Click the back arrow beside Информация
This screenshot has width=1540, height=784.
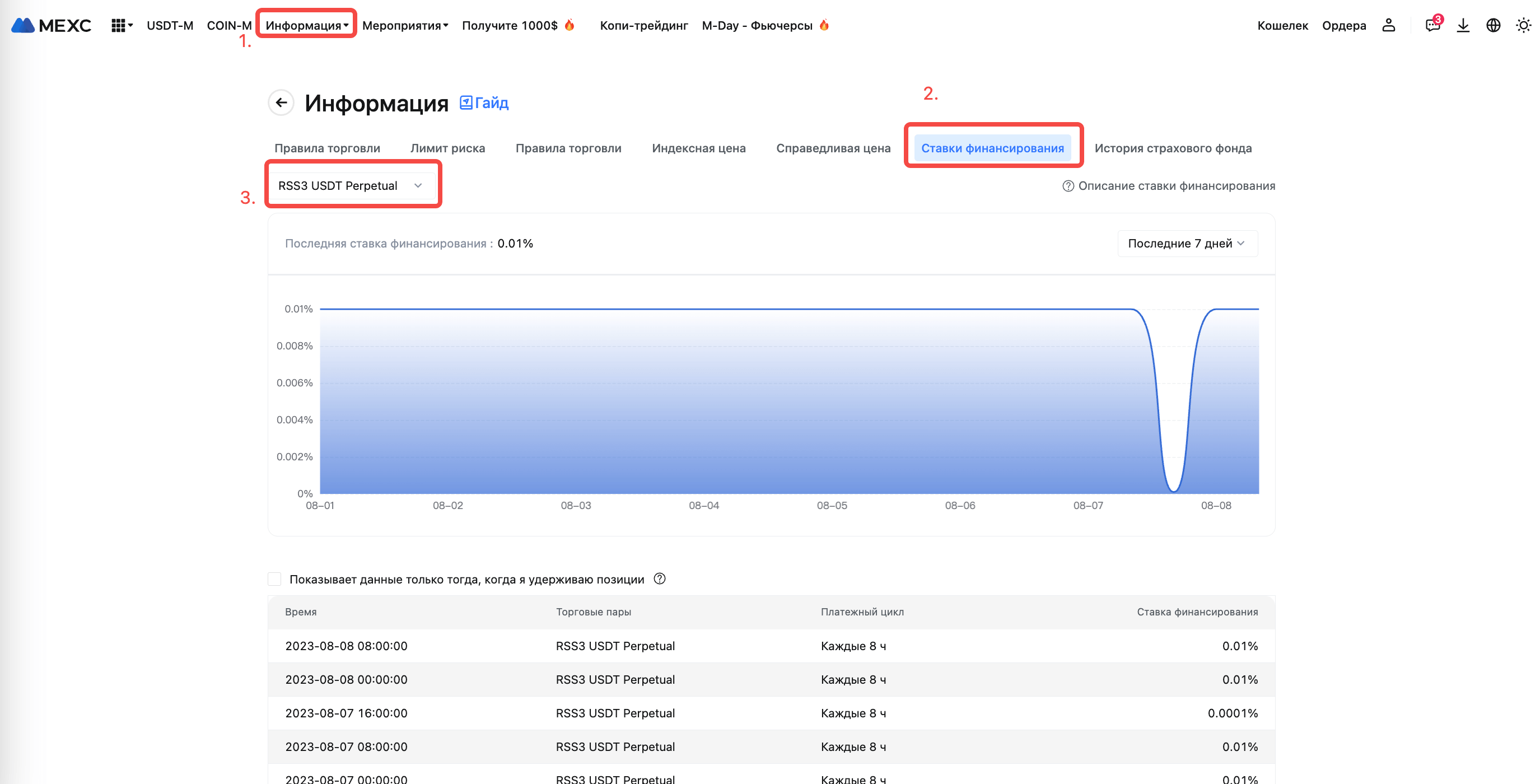(x=281, y=103)
